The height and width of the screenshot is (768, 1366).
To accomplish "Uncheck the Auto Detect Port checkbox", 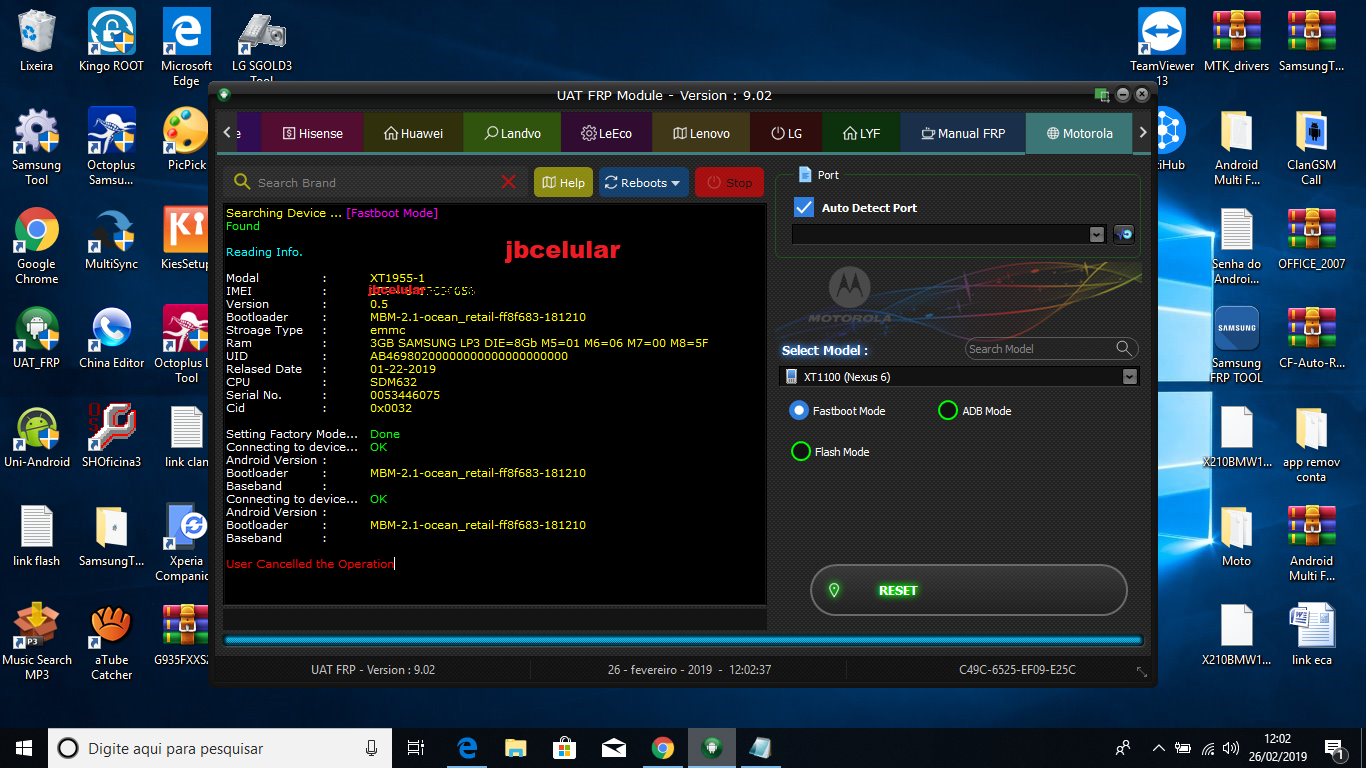I will [803, 207].
